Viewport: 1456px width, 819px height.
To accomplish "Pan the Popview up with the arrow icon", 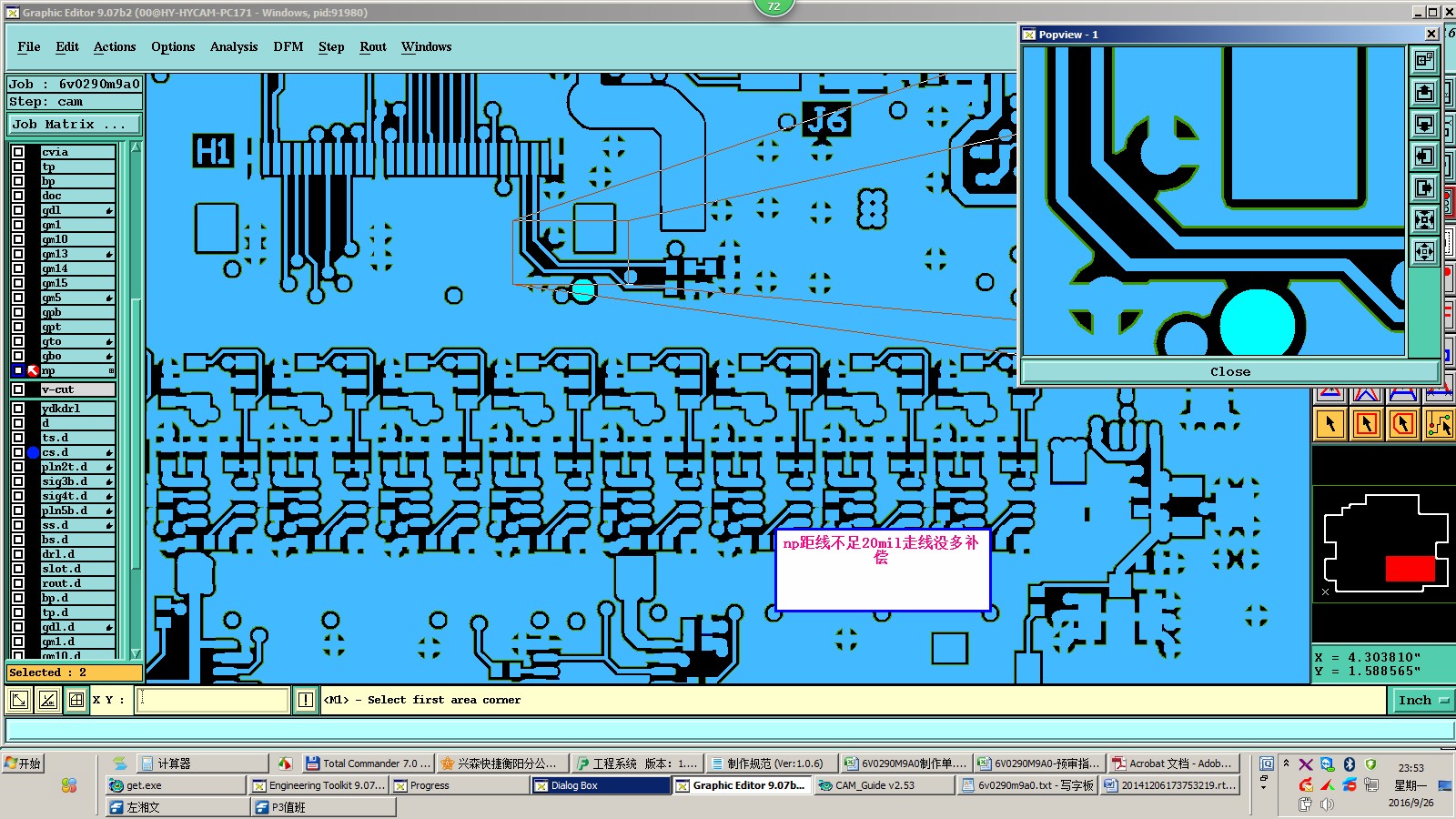I will point(1424,92).
